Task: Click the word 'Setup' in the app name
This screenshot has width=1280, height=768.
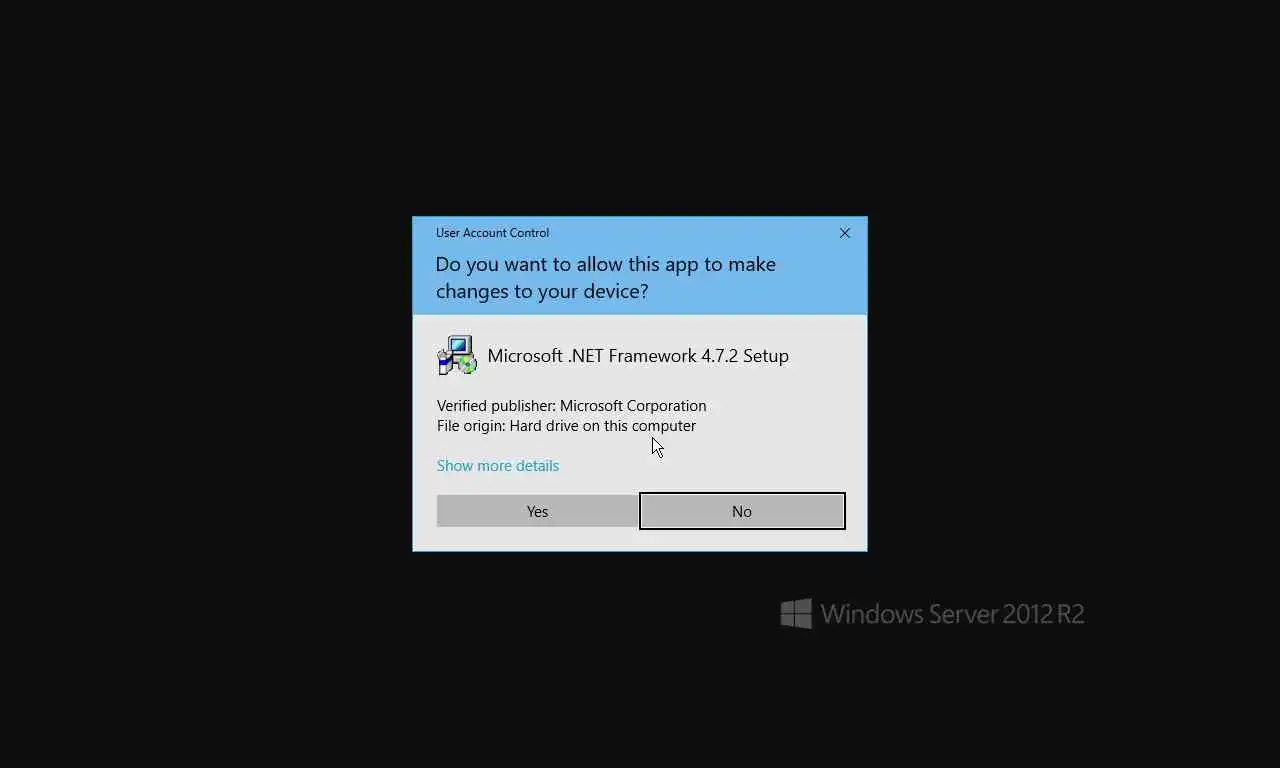Action: click(x=766, y=357)
